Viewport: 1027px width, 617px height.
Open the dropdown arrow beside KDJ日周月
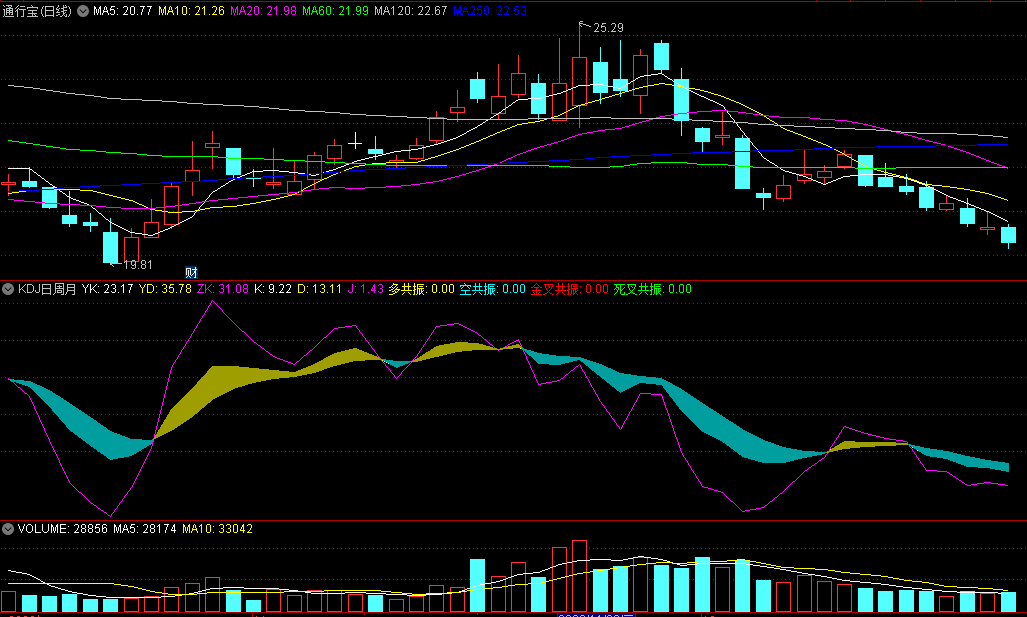[x=8, y=289]
